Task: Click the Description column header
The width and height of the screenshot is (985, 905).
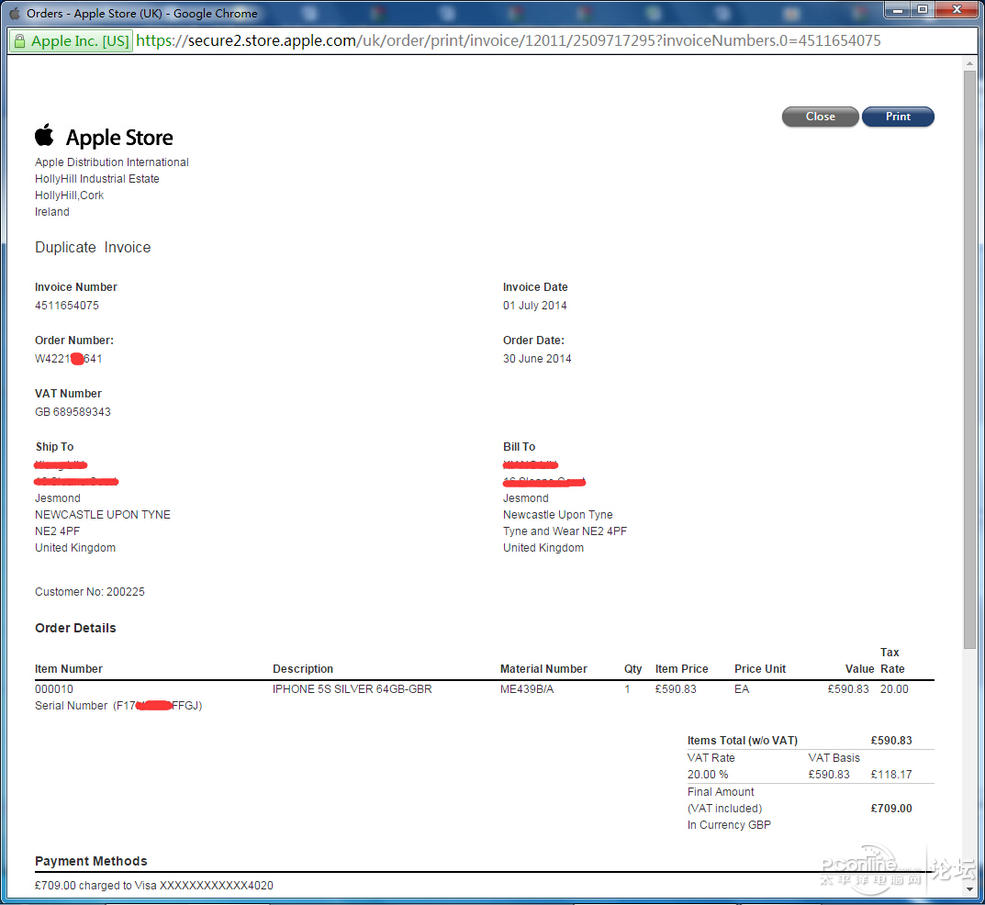Action: [303, 669]
